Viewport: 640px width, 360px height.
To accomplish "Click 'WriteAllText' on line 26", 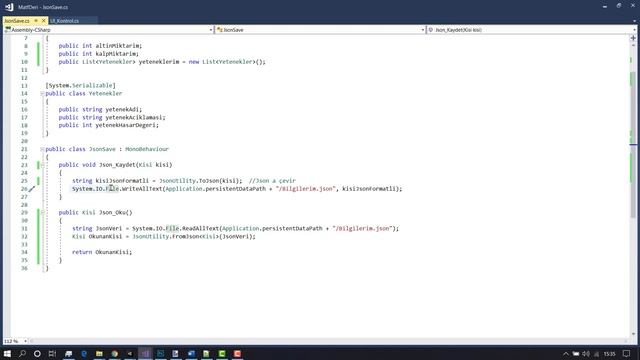I will pyautogui.click(x=142, y=189).
